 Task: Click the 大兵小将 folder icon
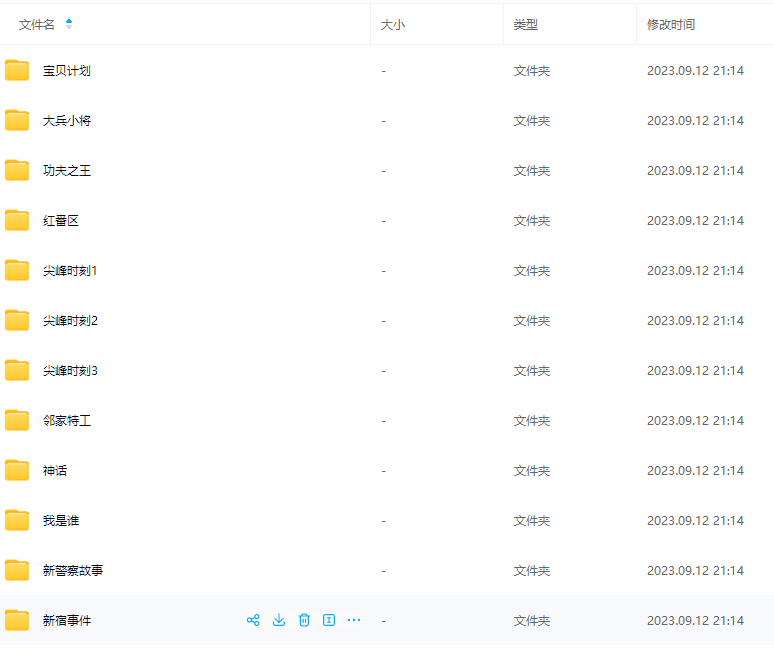(x=17, y=120)
